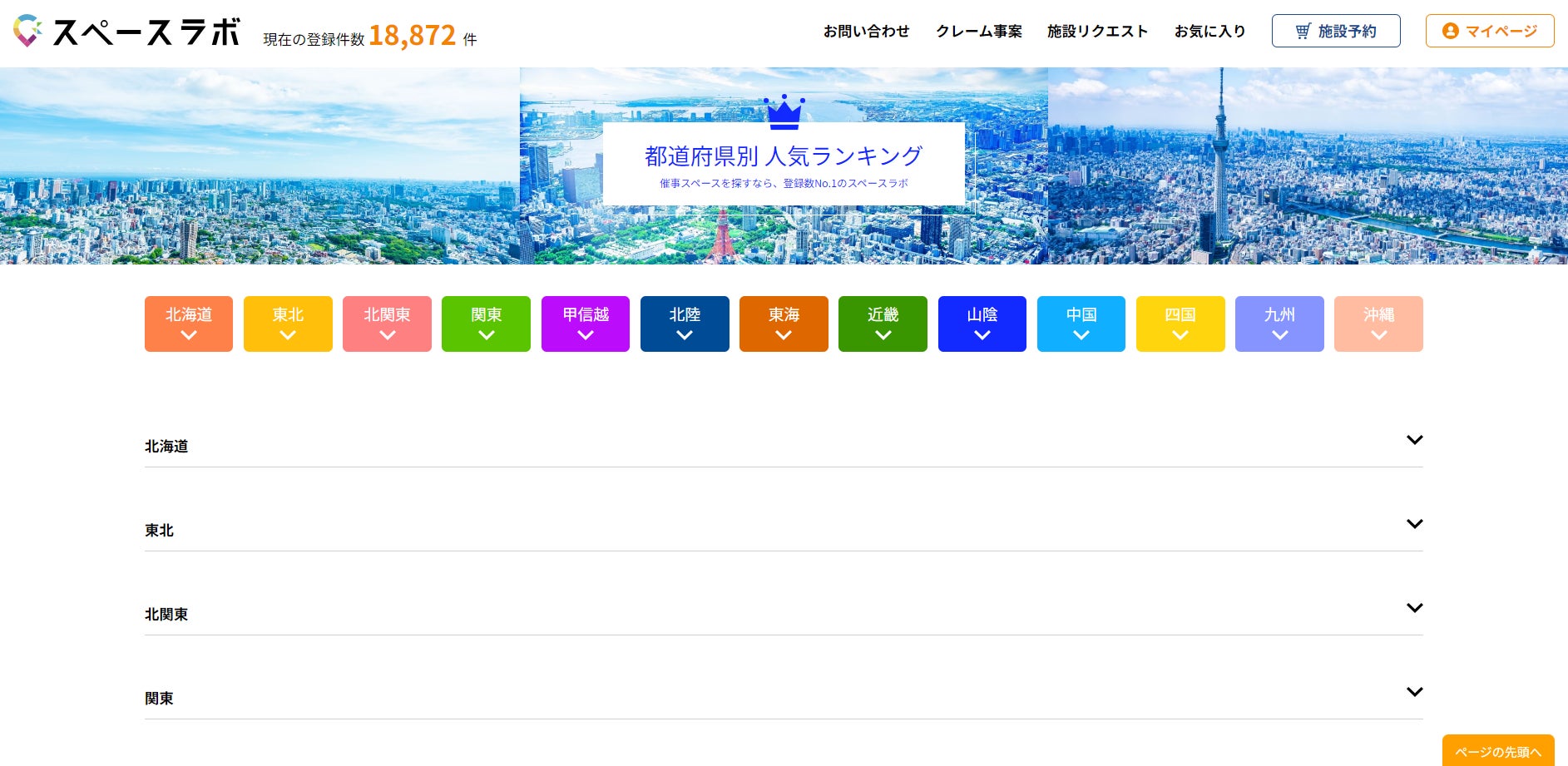Click 北関東 accordion heading text

tap(166, 615)
